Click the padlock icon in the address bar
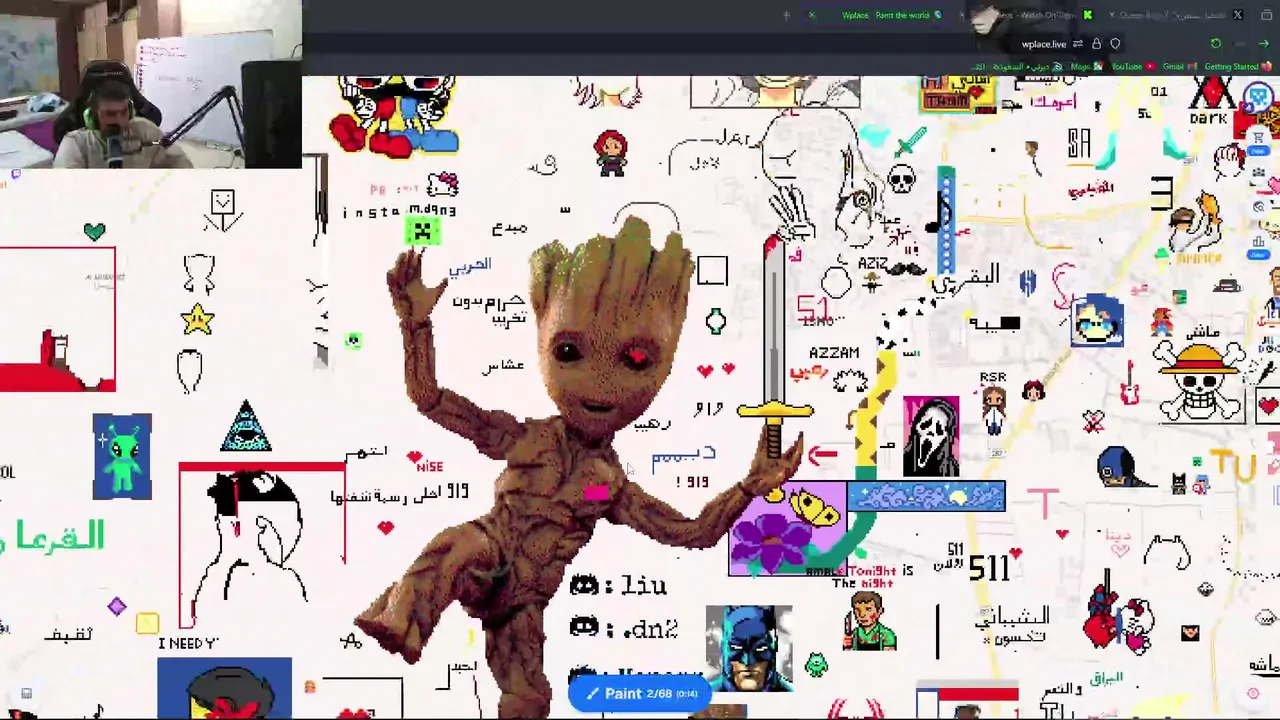The width and height of the screenshot is (1280, 720). coord(1096,44)
